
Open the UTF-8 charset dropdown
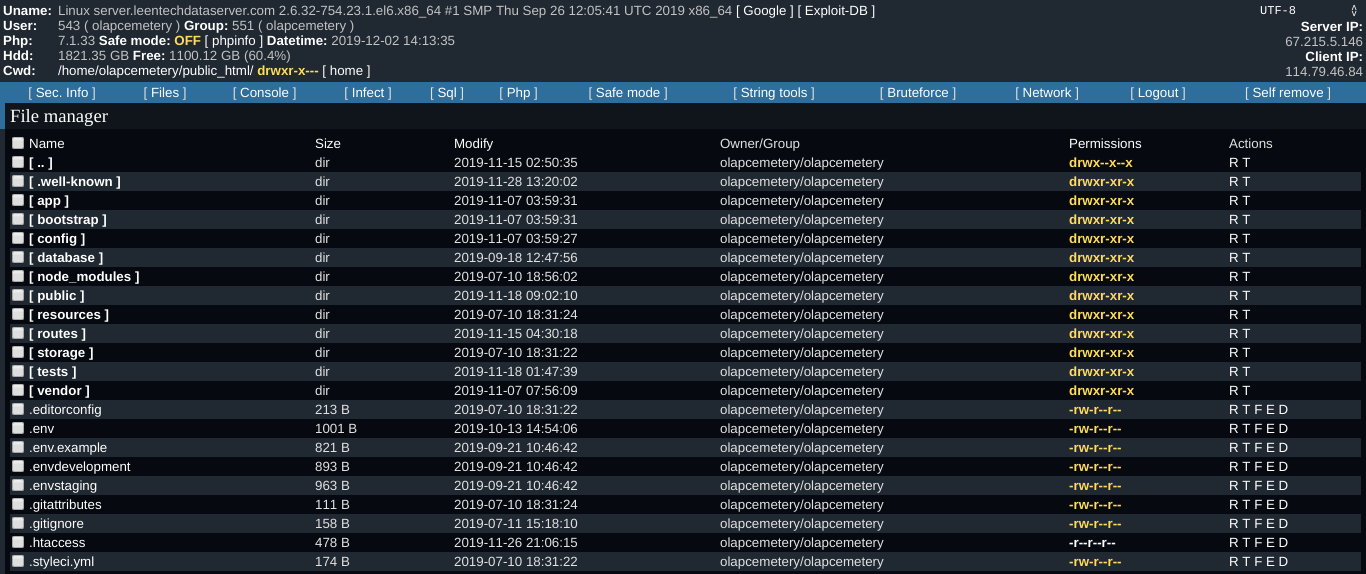(x=1308, y=10)
